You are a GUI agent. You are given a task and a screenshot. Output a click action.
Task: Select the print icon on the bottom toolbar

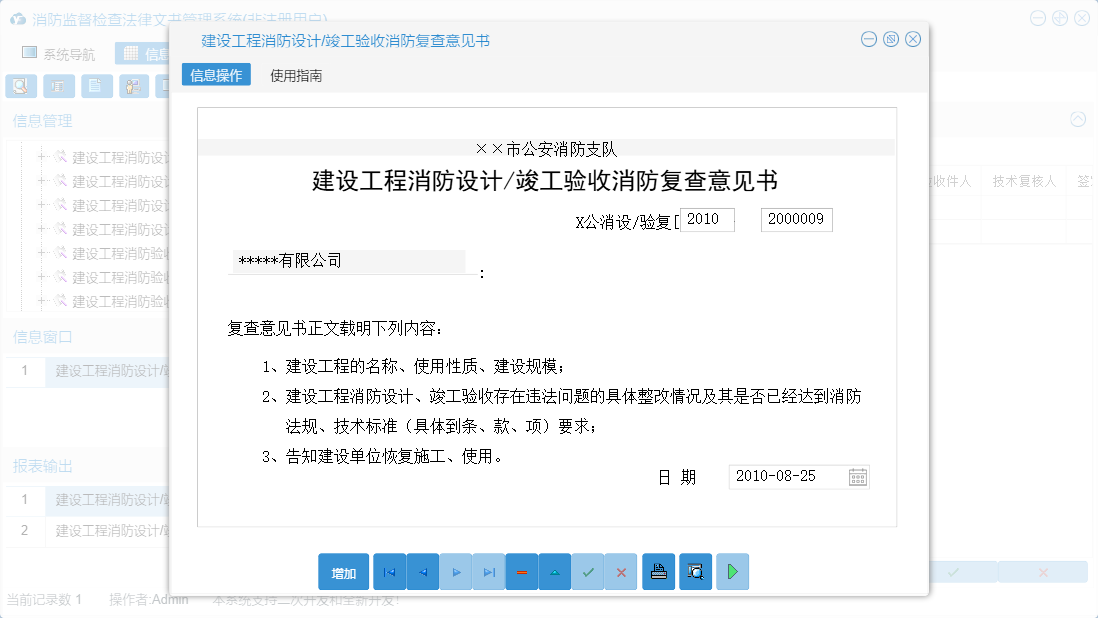(x=659, y=571)
